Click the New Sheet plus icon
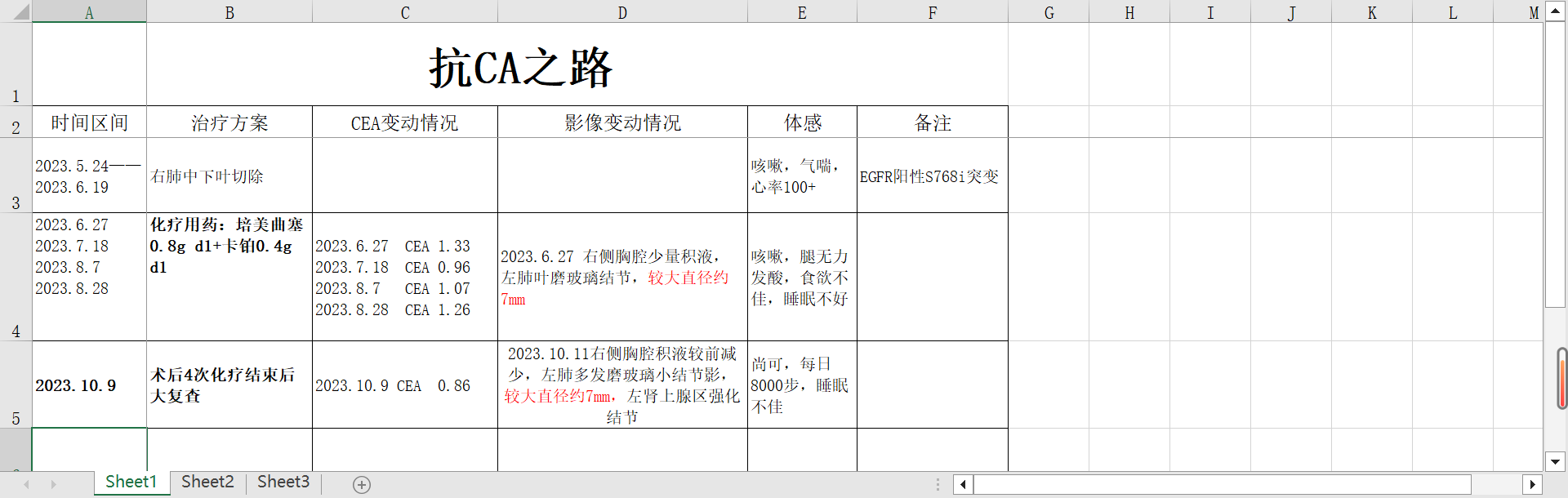The image size is (1568, 498). coord(362,485)
